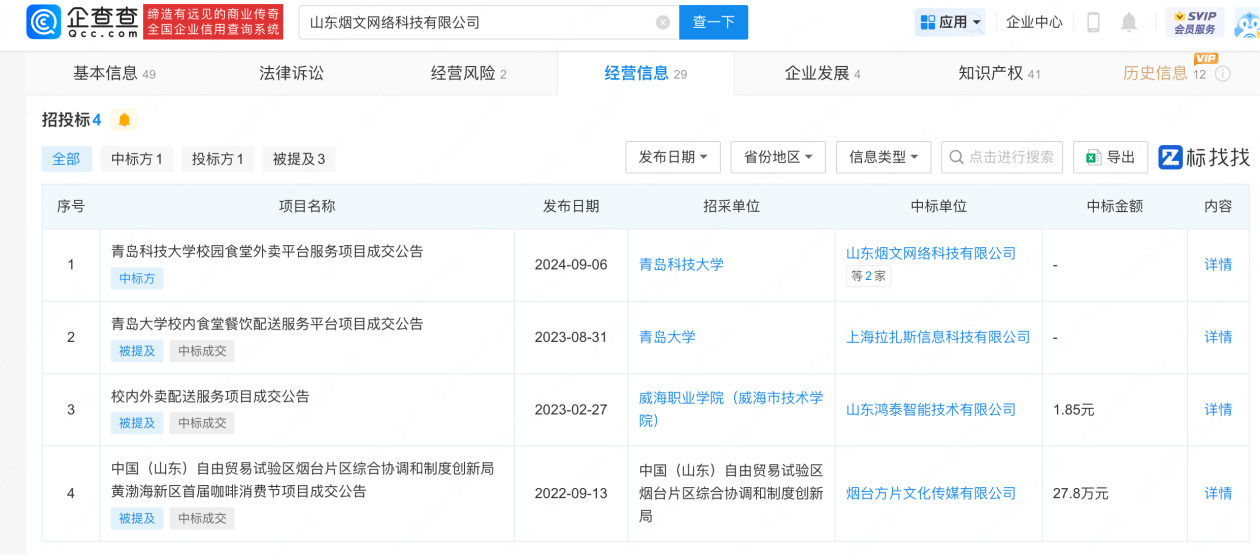This screenshot has width=1260, height=555.
Task: Click date 2023-02-27
Action: 571,409
